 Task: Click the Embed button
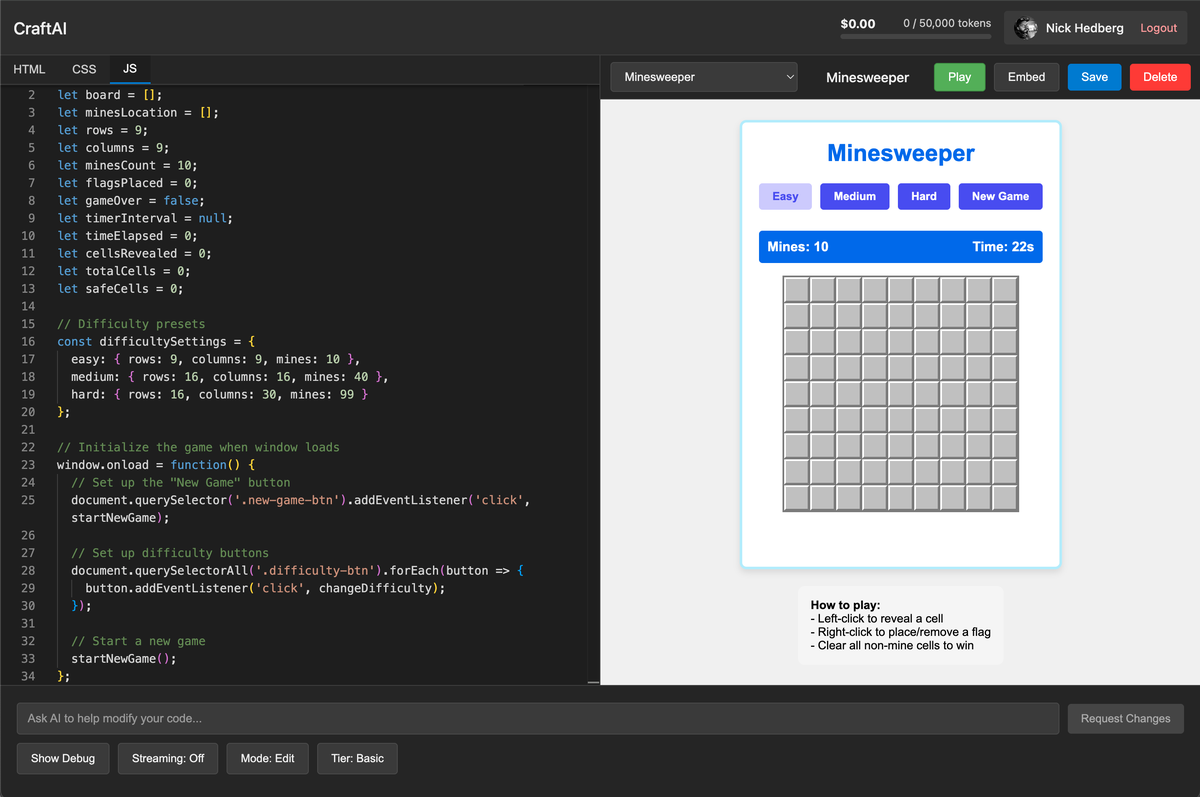tap(1026, 77)
